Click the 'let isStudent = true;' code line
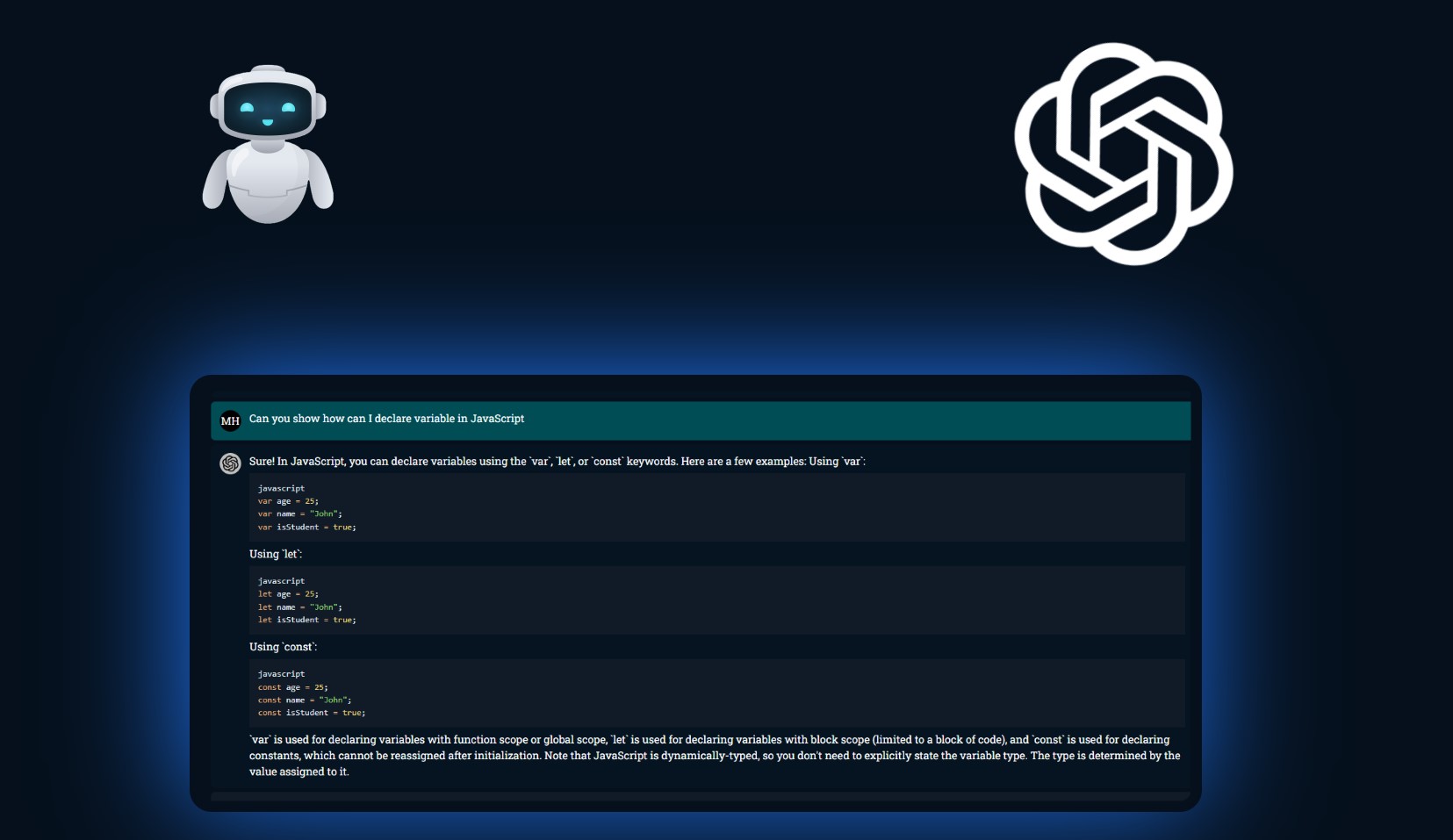This screenshot has height=840, width=1453. tap(306, 620)
